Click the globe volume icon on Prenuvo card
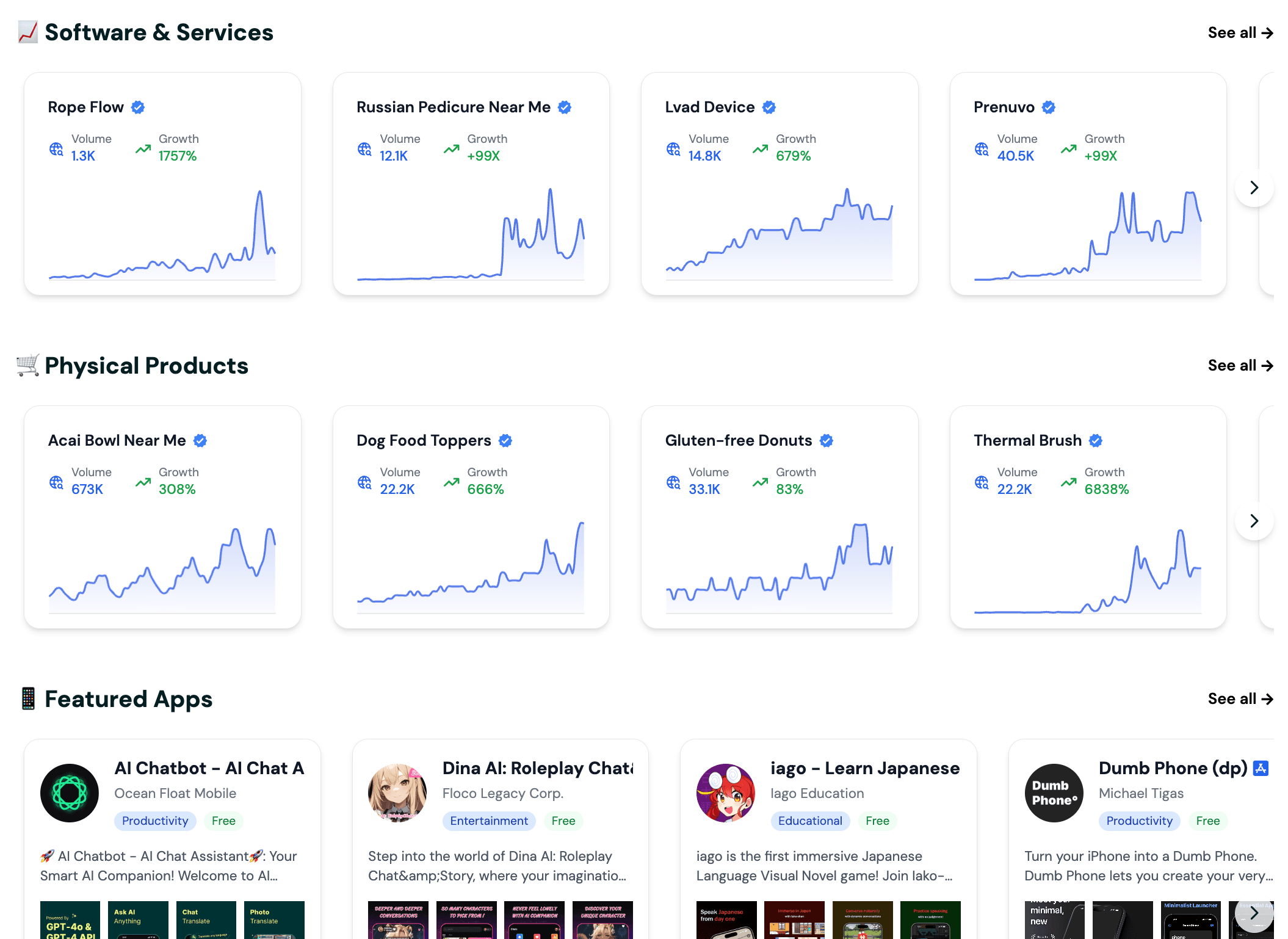1288x939 pixels. (x=982, y=149)
